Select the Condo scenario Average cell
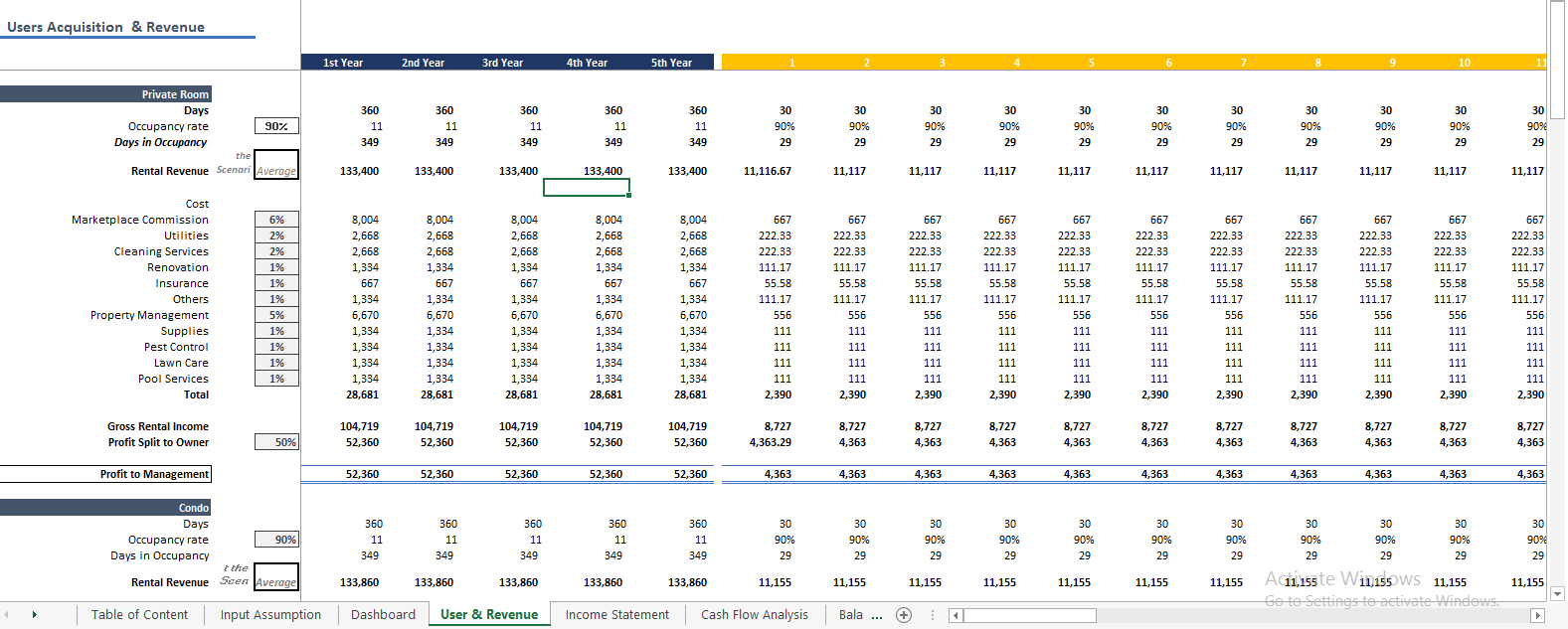Screen dimensions: 1568x629 276,576
